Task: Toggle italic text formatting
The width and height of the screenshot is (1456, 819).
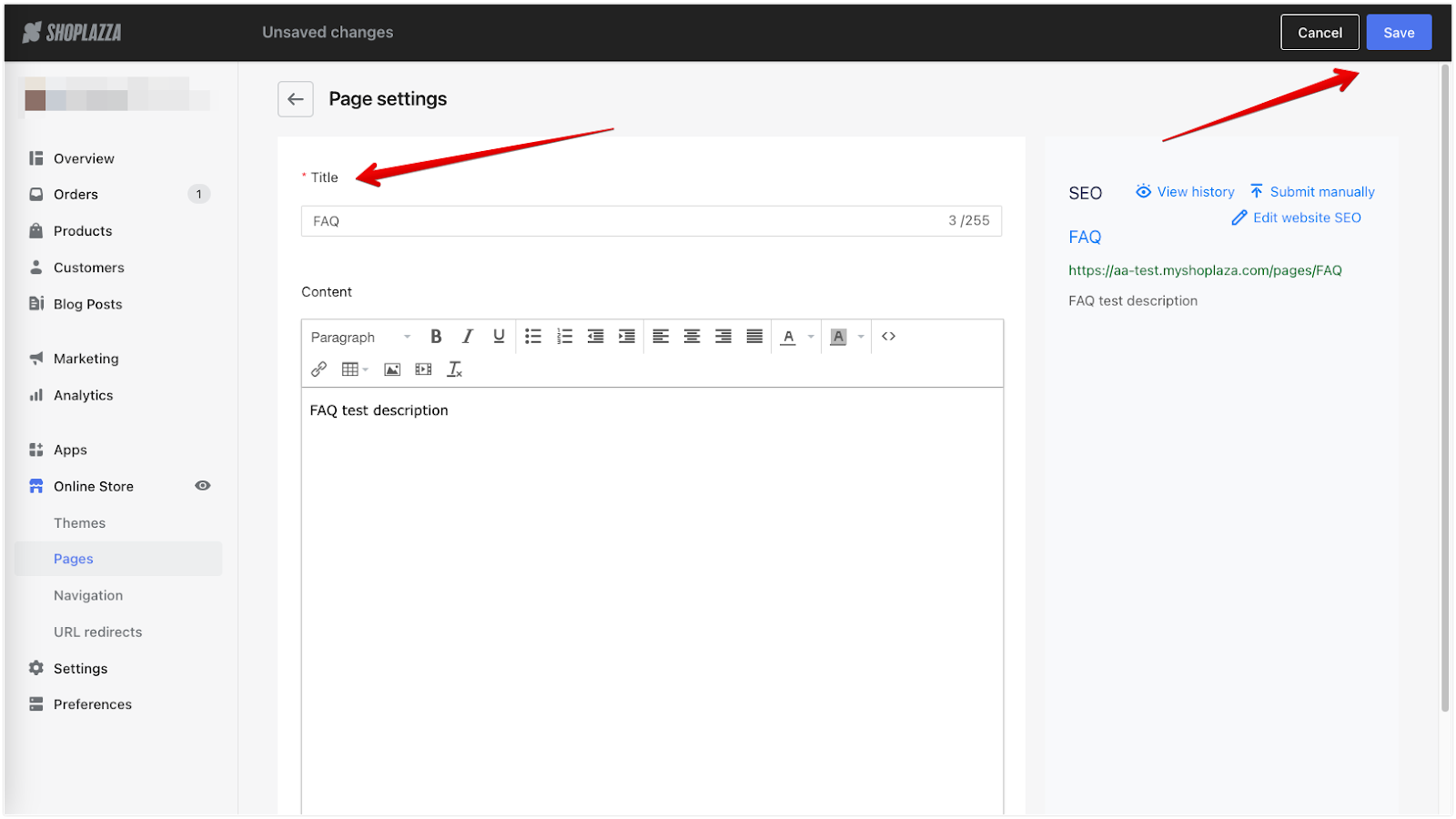Action: (467, 337)
